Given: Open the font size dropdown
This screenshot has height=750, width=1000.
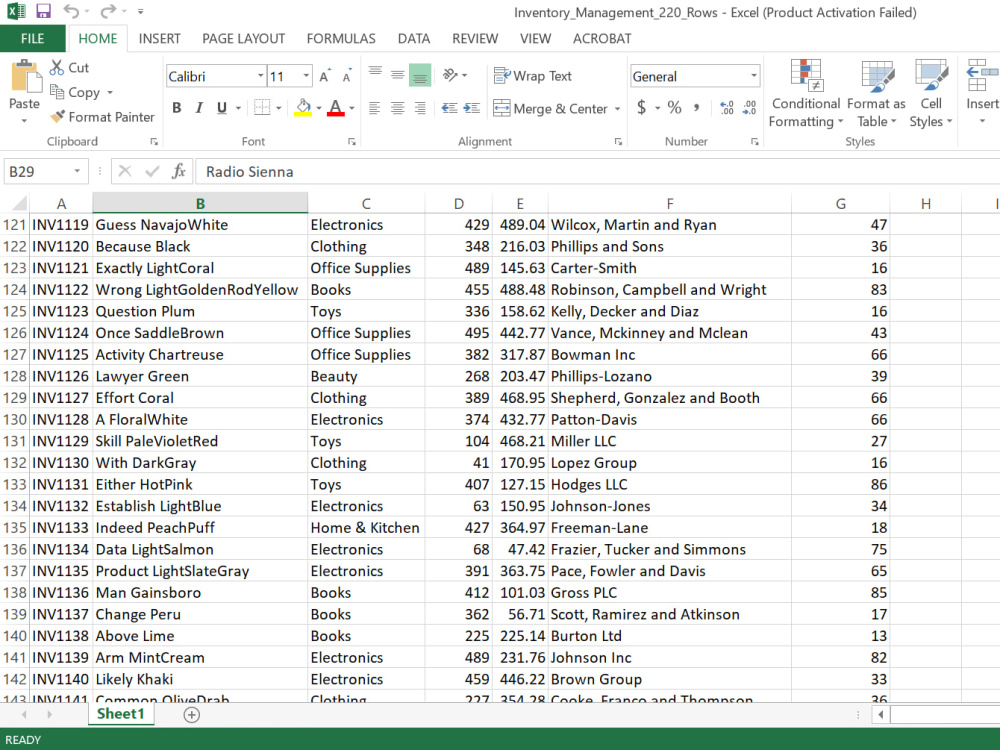Looking at the screenshot, I should pos(306,76).
